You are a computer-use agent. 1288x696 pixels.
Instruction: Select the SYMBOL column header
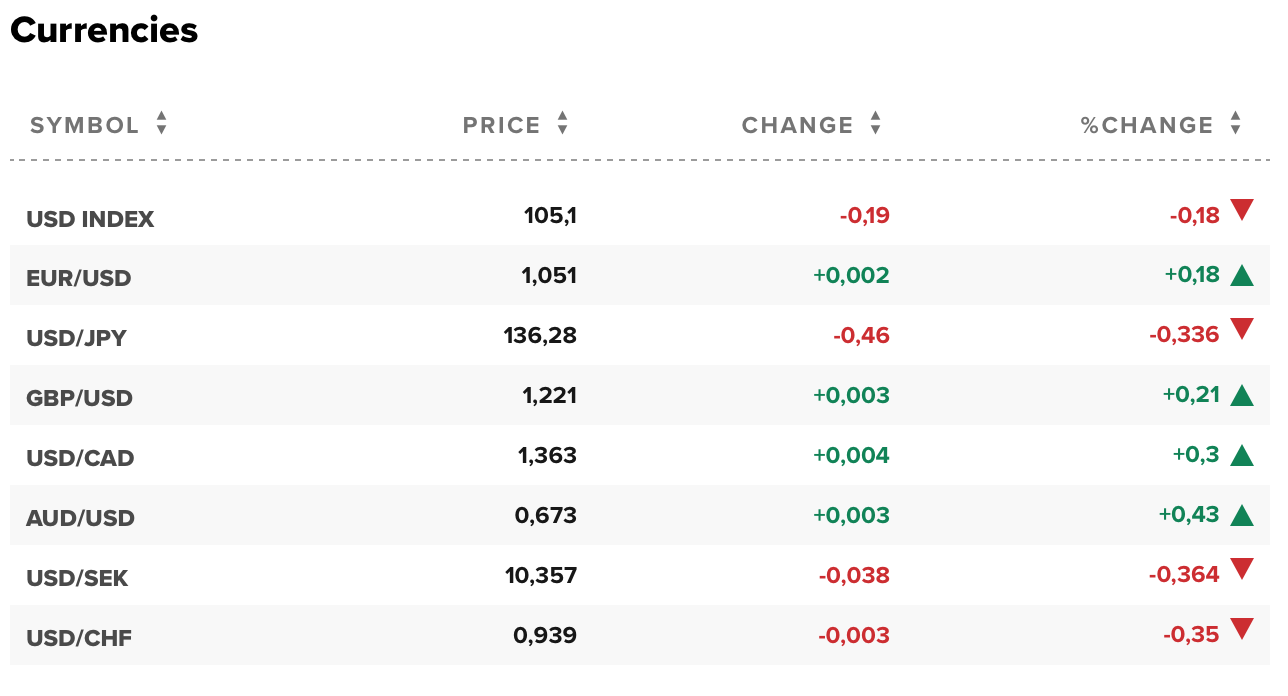click(84, 124)
